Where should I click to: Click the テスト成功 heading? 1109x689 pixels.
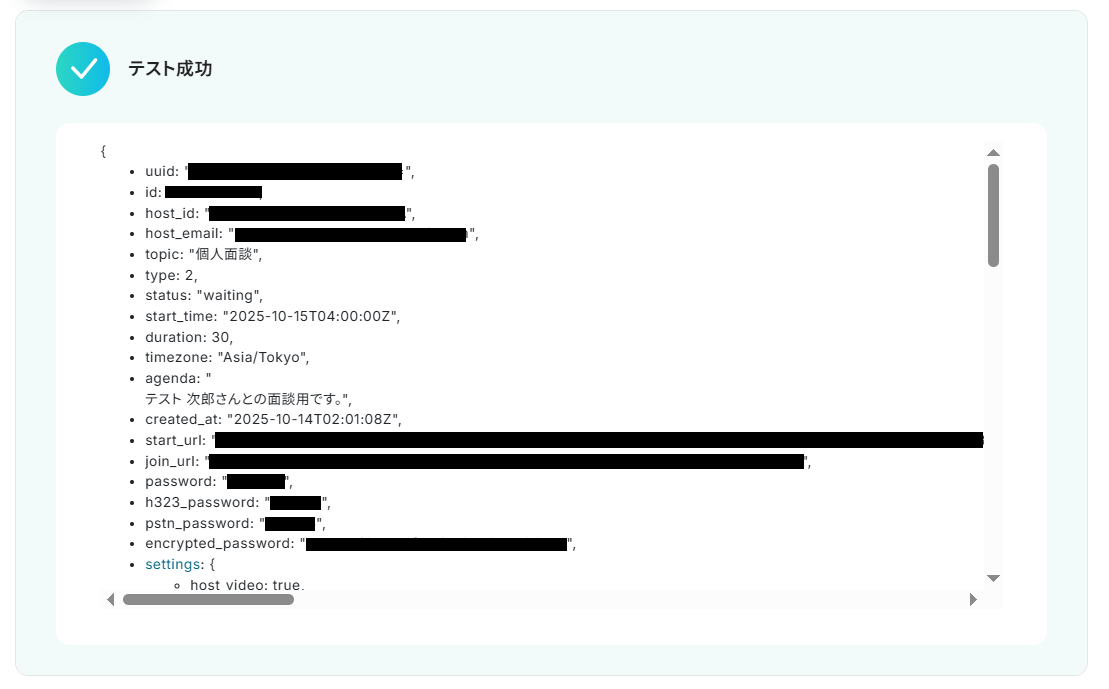pyautogui.click(x=170, y=69)
